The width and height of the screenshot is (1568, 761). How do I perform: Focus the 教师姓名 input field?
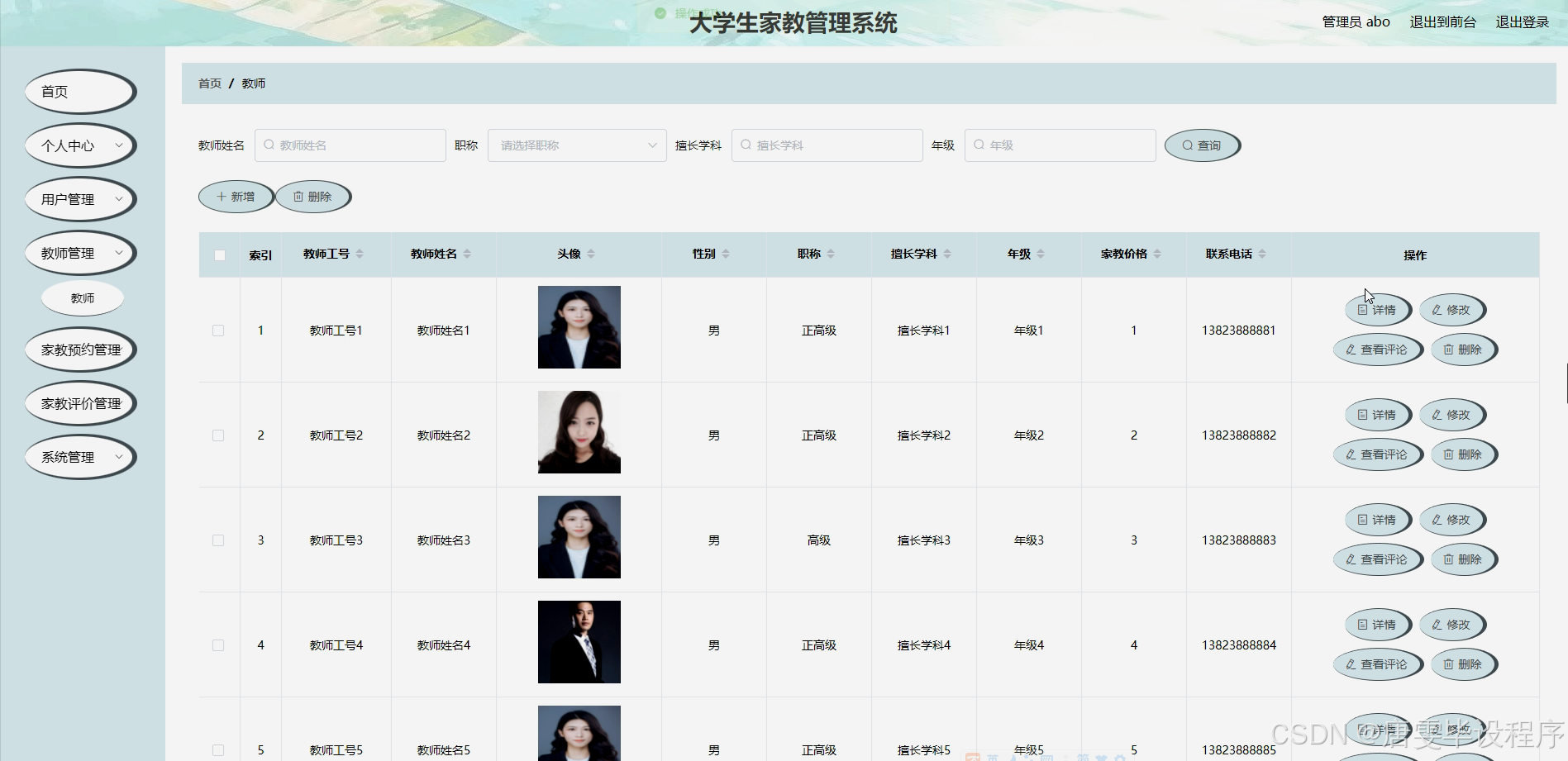click(x=350, y=145)
